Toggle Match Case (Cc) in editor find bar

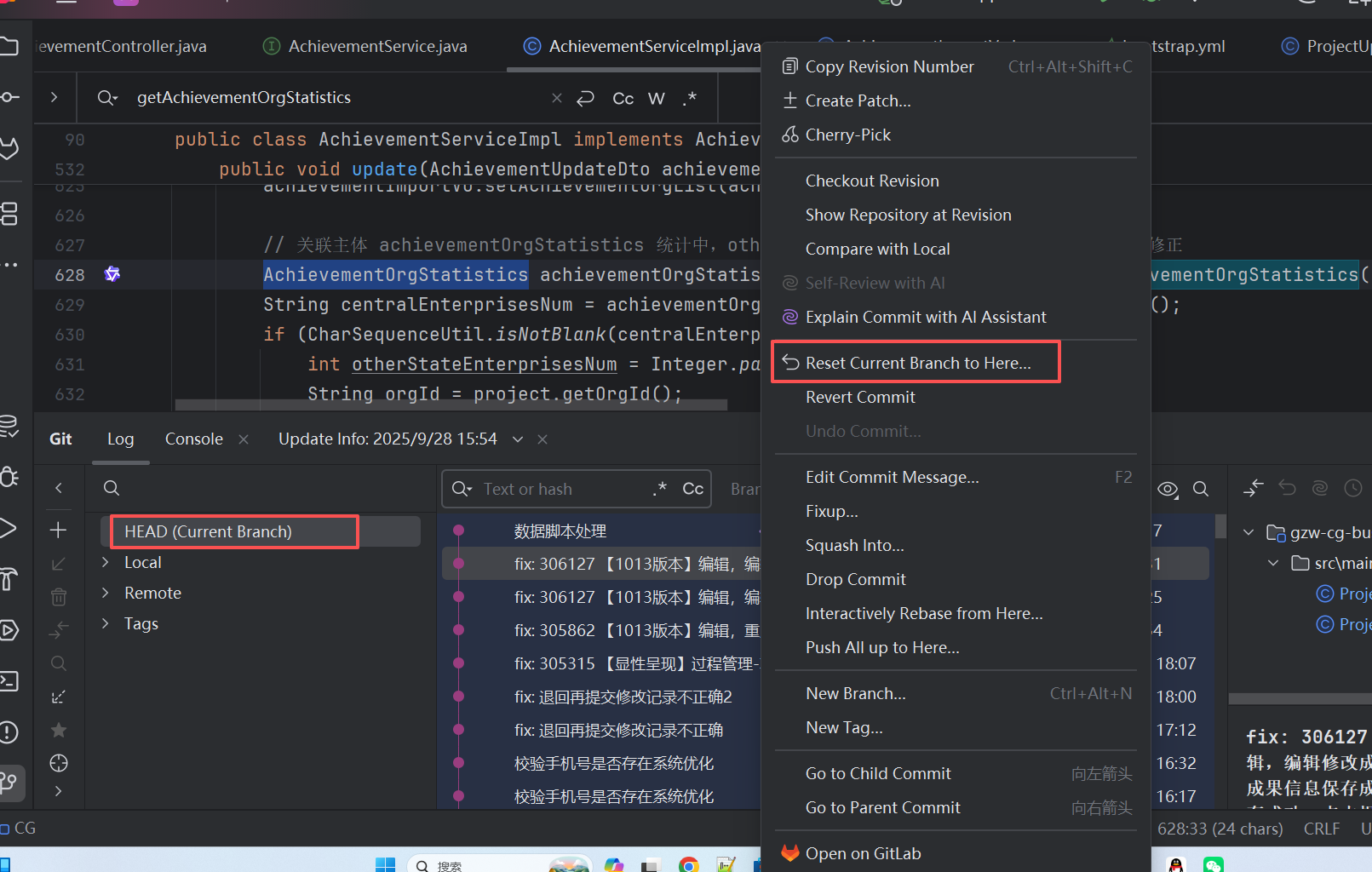623,98
